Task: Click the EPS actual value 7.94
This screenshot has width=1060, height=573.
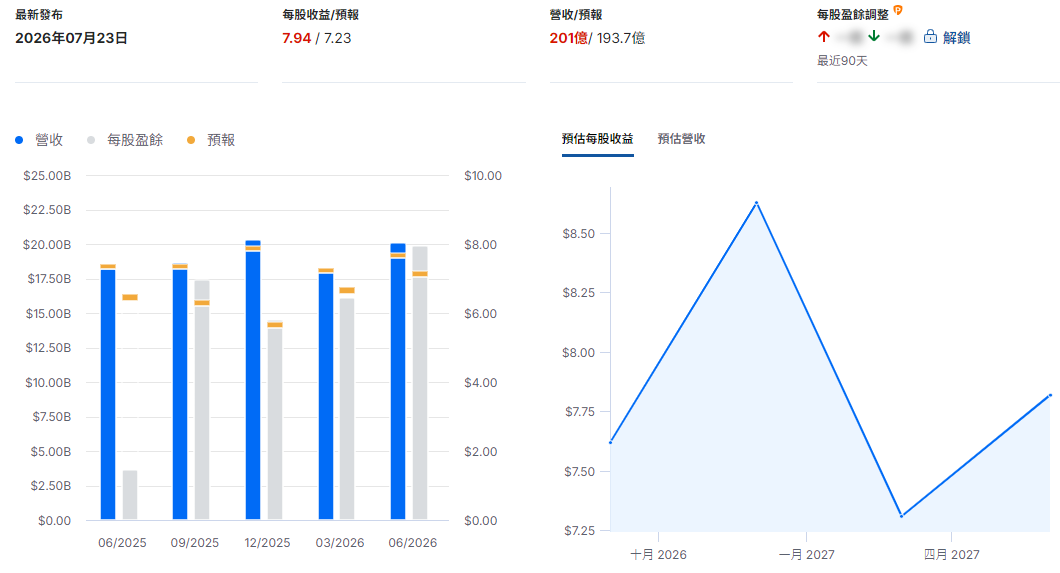Action: [297, 38]
